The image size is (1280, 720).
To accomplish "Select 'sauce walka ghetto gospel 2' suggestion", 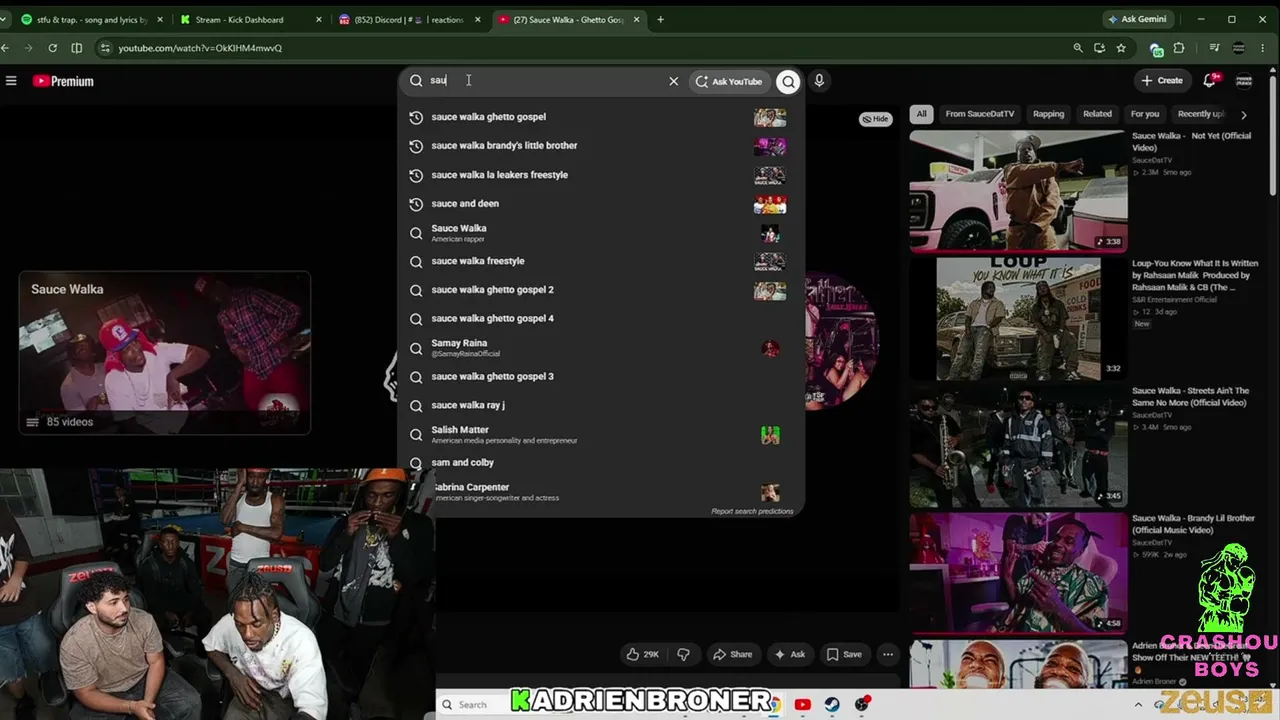I will click(600, 290).
